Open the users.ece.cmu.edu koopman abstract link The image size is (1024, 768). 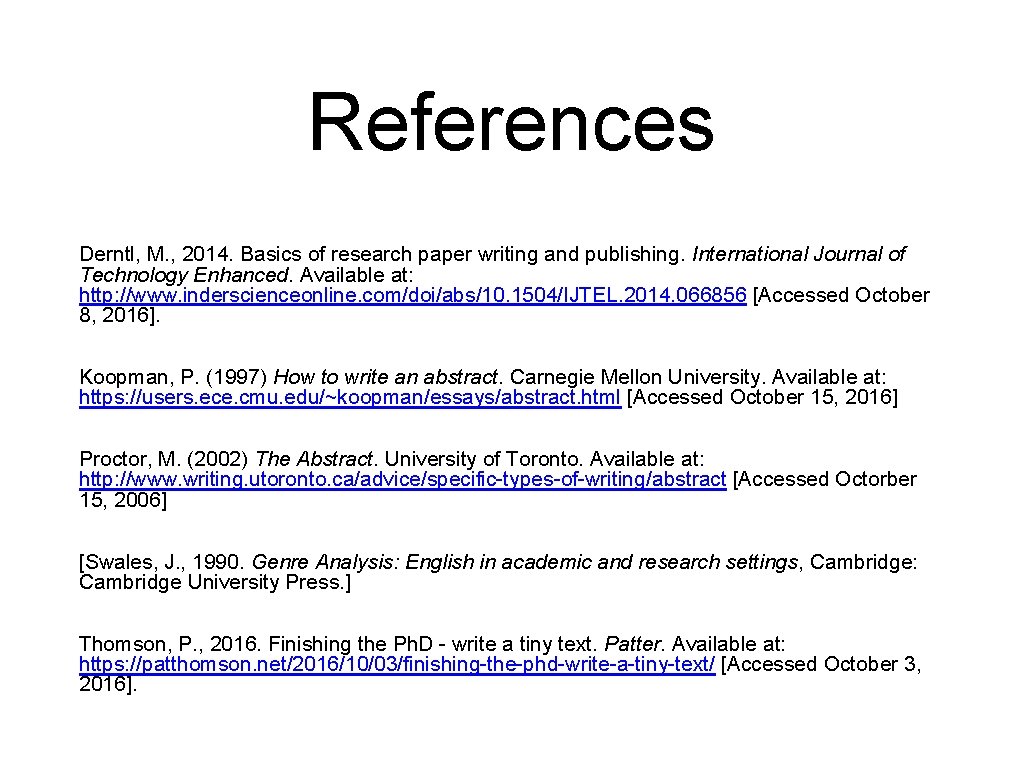350,397
